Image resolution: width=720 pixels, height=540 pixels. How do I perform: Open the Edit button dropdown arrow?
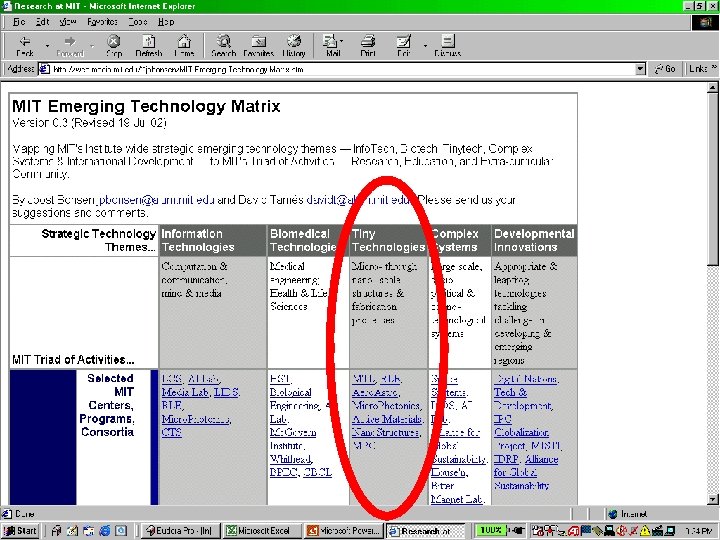pos(425,46)
